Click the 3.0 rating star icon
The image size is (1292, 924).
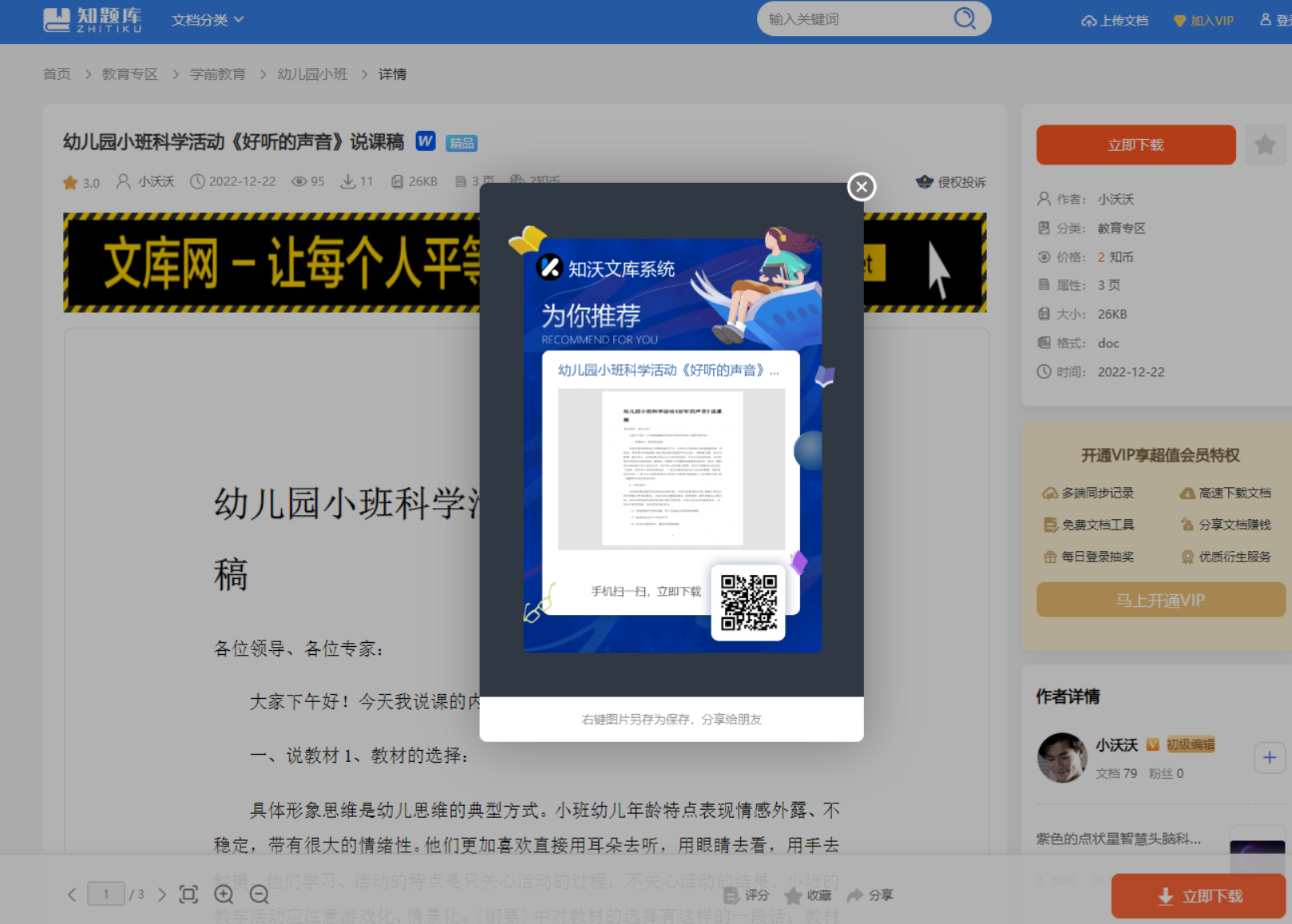pos(70,183)
